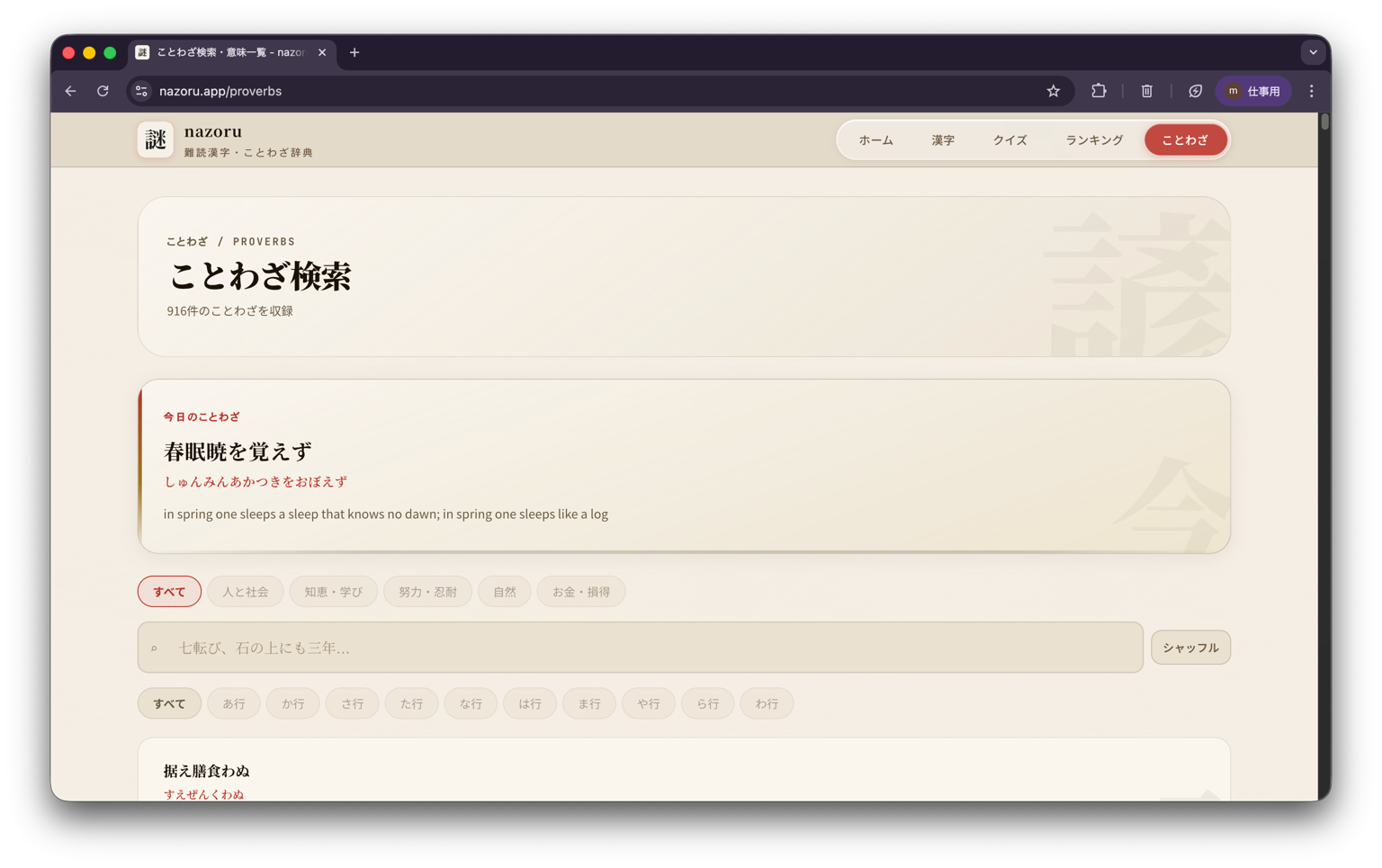Filter proverbs by た行
Viewport: 1382px width, 868px height.
411,703
